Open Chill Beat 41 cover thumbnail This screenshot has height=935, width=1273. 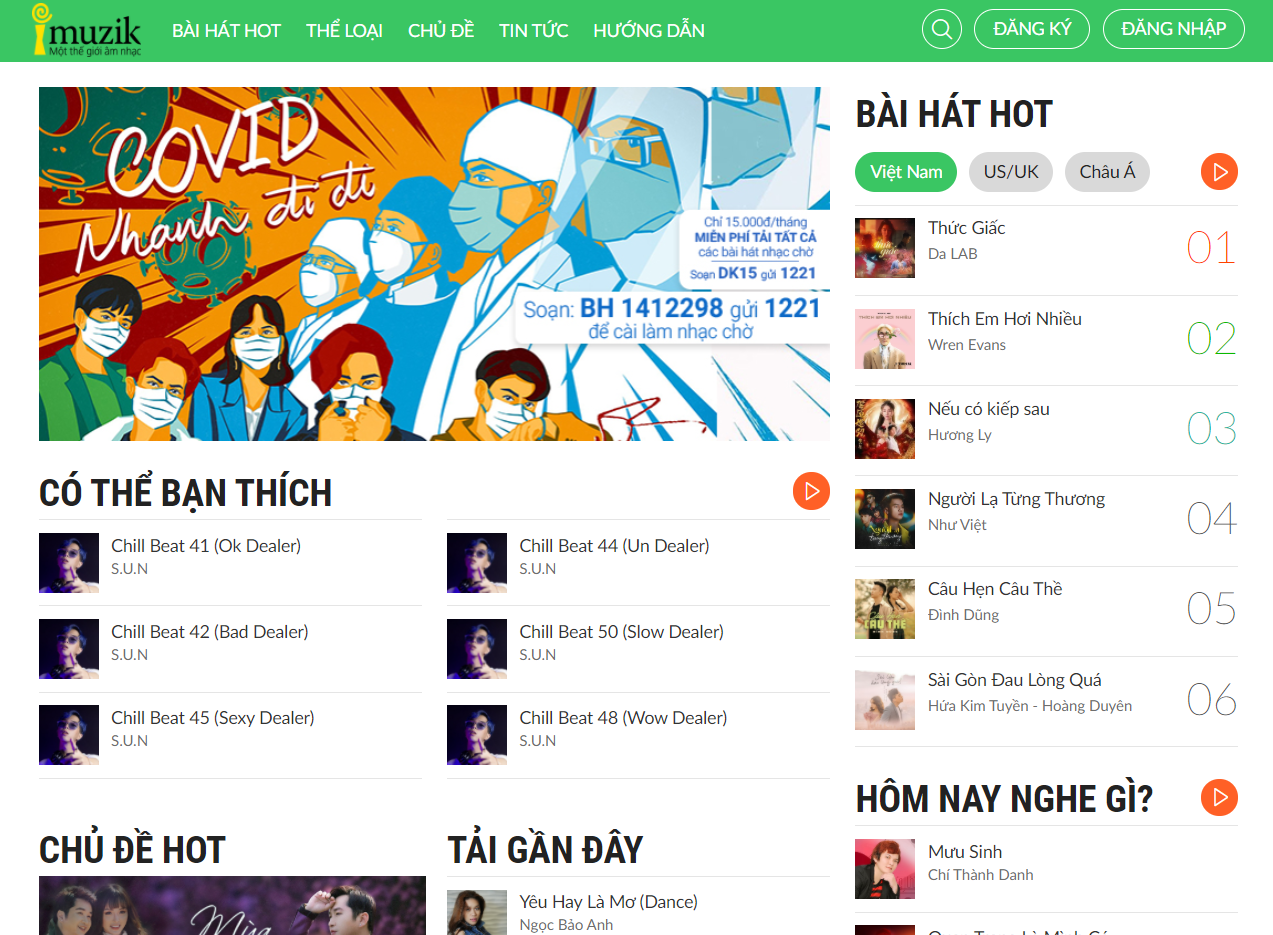[69, 563]
